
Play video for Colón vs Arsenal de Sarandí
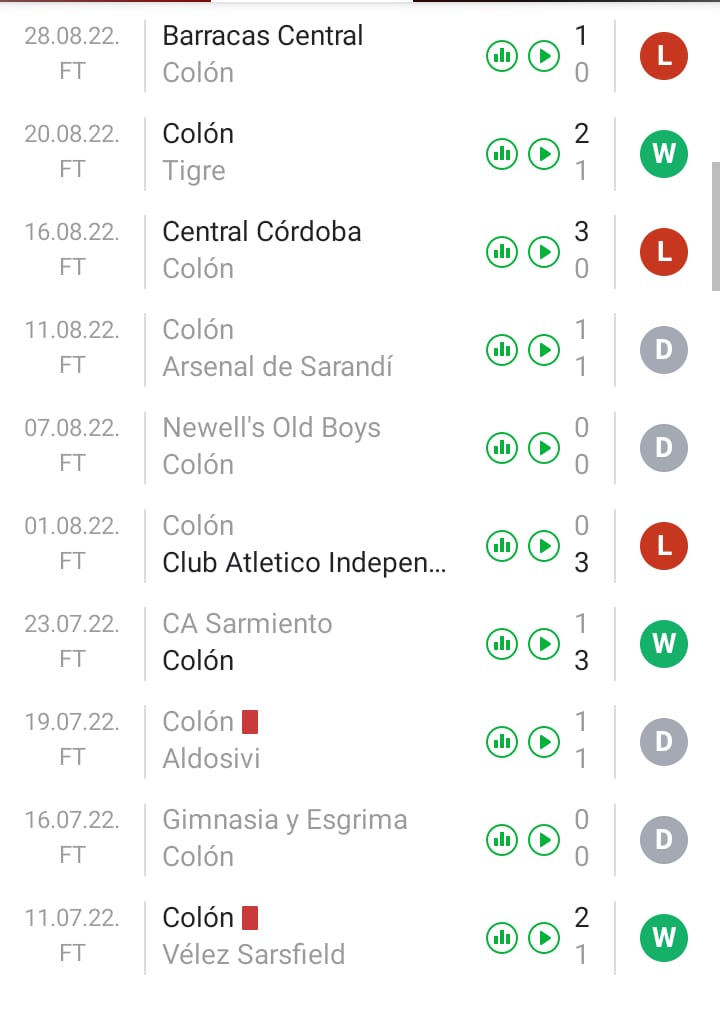coord(544,350)
